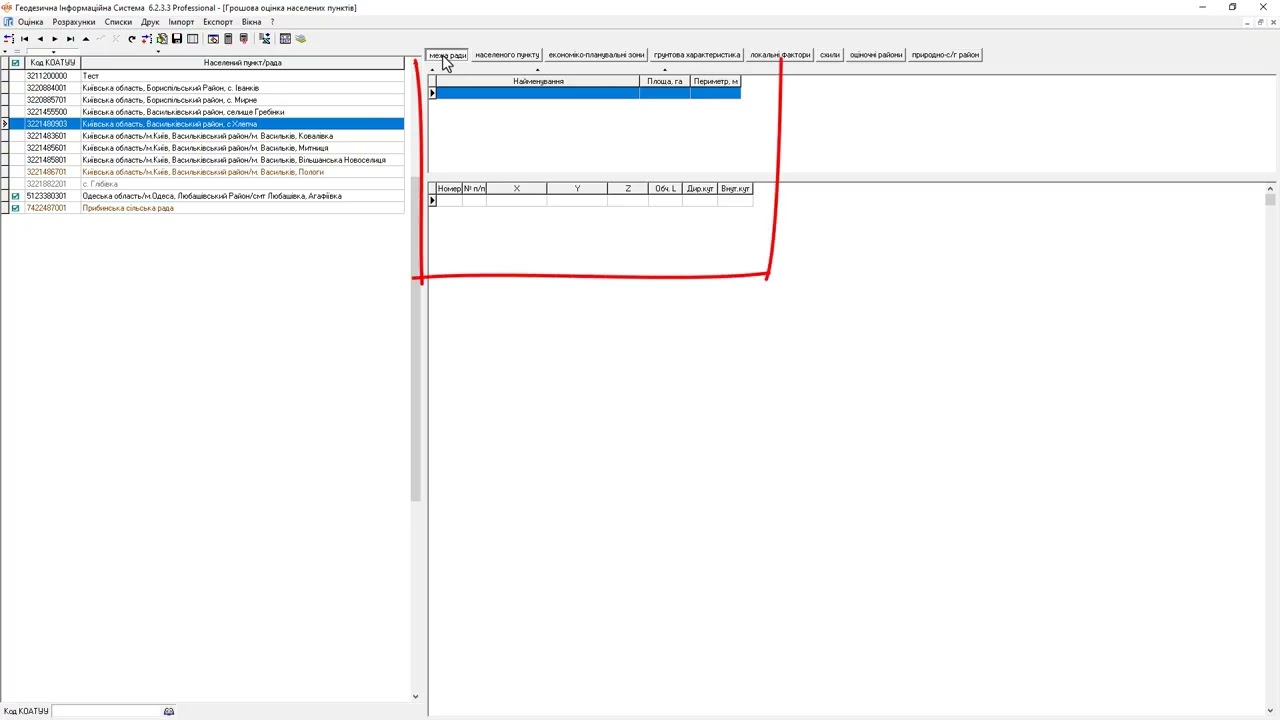The height and width of the screenshot is (720, 1280).
Task: Click the refresh data icon
Action: [x=131, y=39]
